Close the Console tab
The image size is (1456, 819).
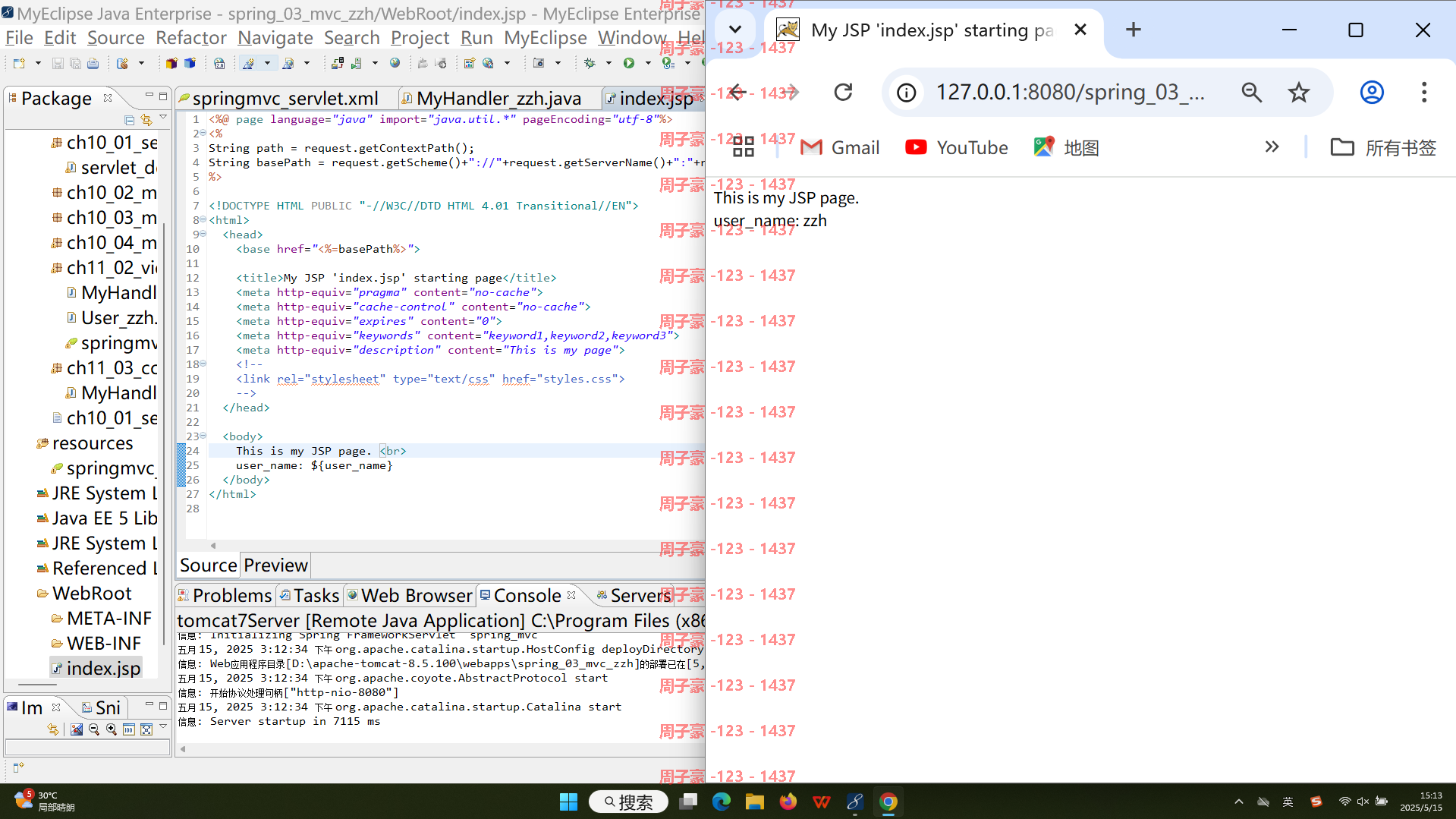pyautogui.click(x=571, y=595)
